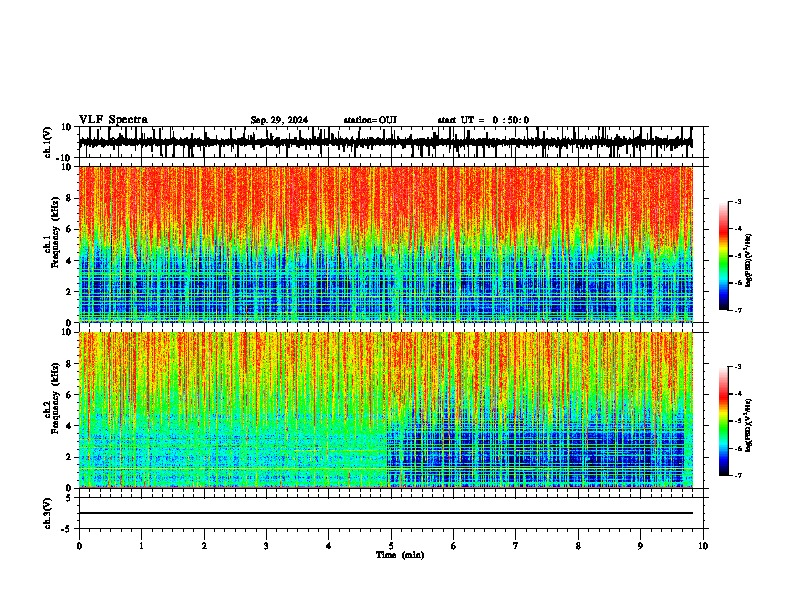792x612 pixels.
Task: Click the 'Time (min)' axis label
Action: tap(400, 555)
